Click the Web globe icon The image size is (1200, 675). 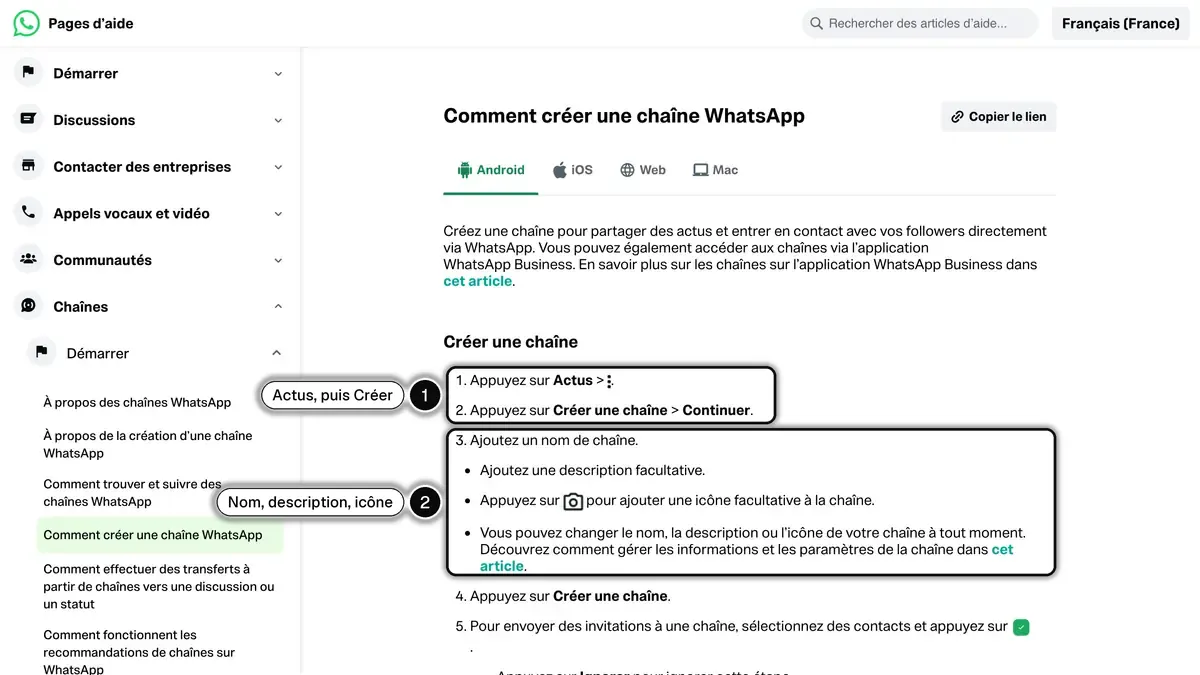tap(627, 170)
